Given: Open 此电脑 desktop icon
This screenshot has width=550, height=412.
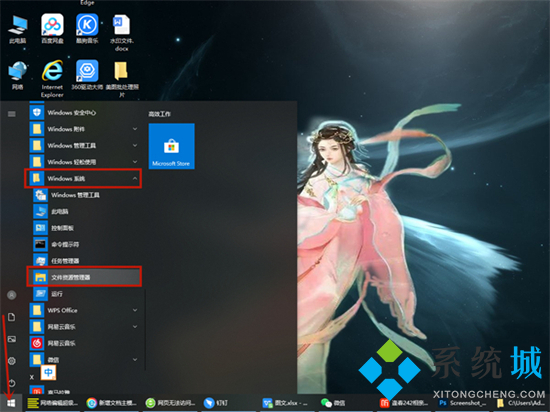Looking at the screenshot, I should point(18,30).
